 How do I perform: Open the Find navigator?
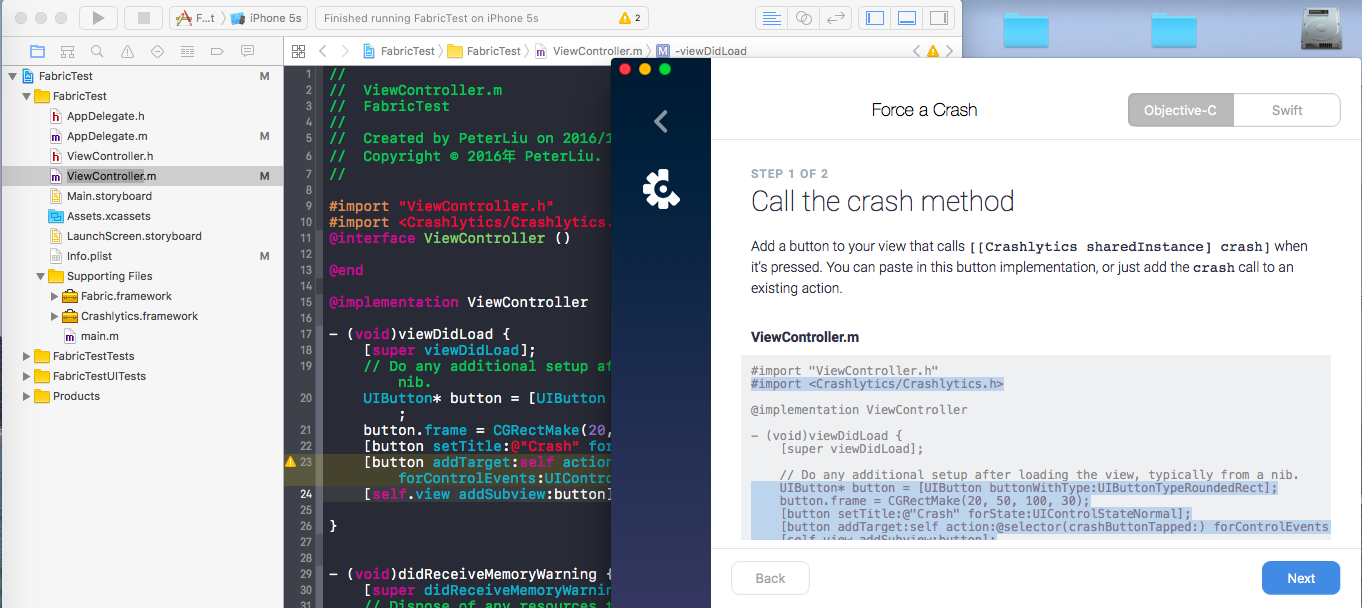click(97, 51)
